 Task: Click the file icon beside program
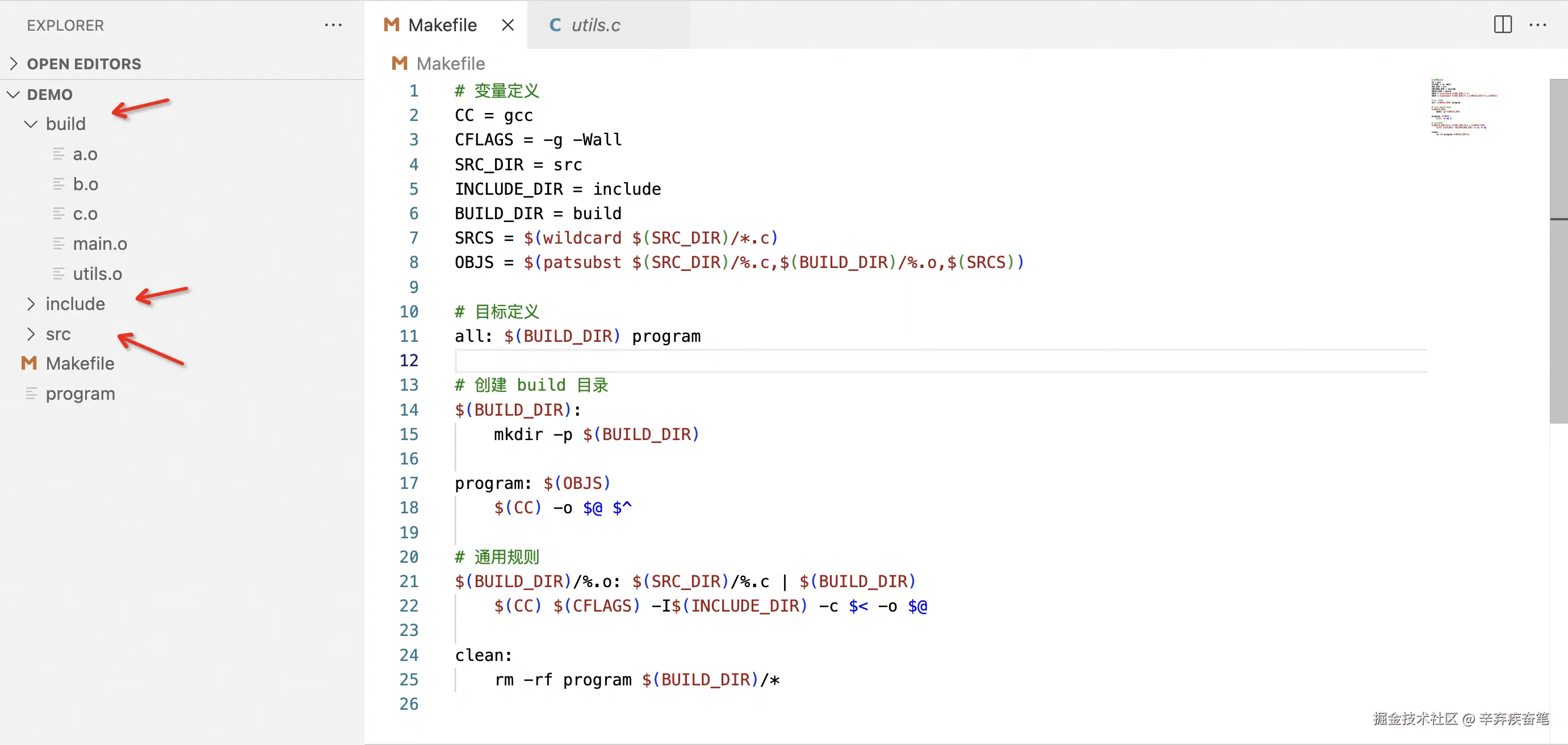point(31,394)
